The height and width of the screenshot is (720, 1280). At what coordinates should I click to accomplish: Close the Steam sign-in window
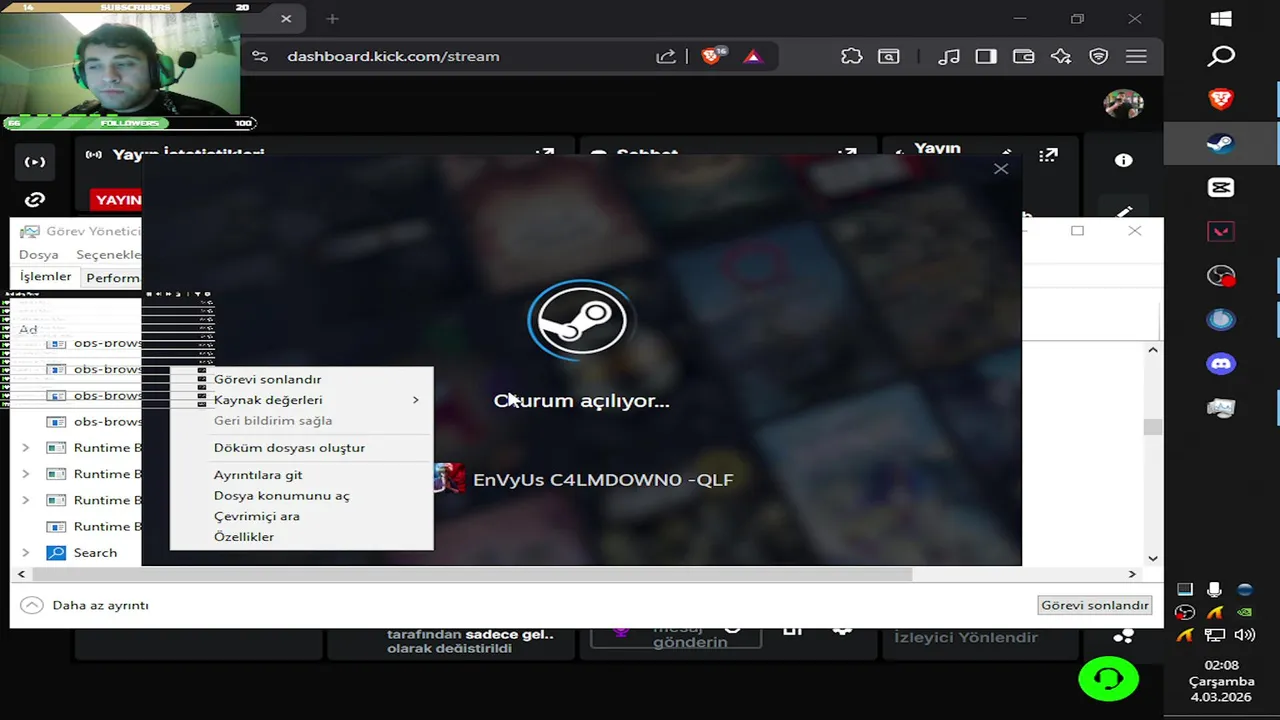(1001, 169)
